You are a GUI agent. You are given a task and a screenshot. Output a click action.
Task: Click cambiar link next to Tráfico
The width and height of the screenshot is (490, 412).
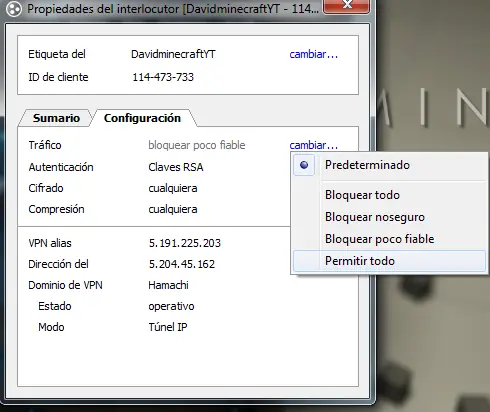[313, 145]
